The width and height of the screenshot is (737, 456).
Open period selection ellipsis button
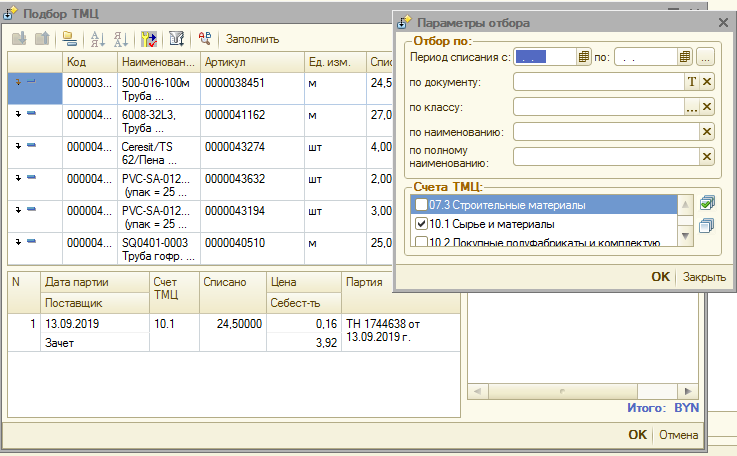pyautogui.click(x=706, y=57)
